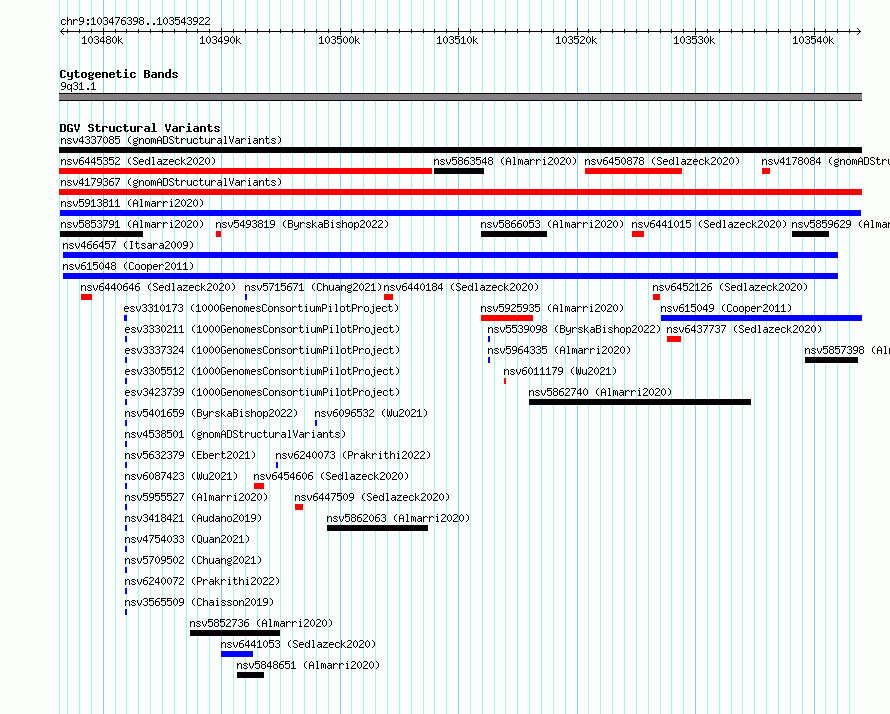The width and height of the screenshot is (890, 714).
Task: Open the nsv4754033 Quan2021 variant
Action: tap(125, 549)
